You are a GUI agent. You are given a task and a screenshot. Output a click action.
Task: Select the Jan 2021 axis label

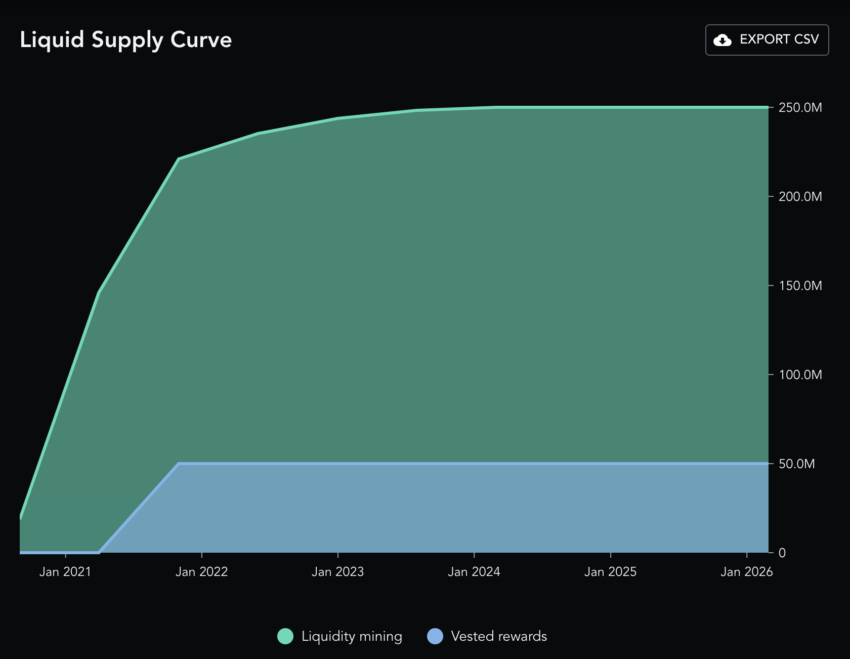pos(65,572)
